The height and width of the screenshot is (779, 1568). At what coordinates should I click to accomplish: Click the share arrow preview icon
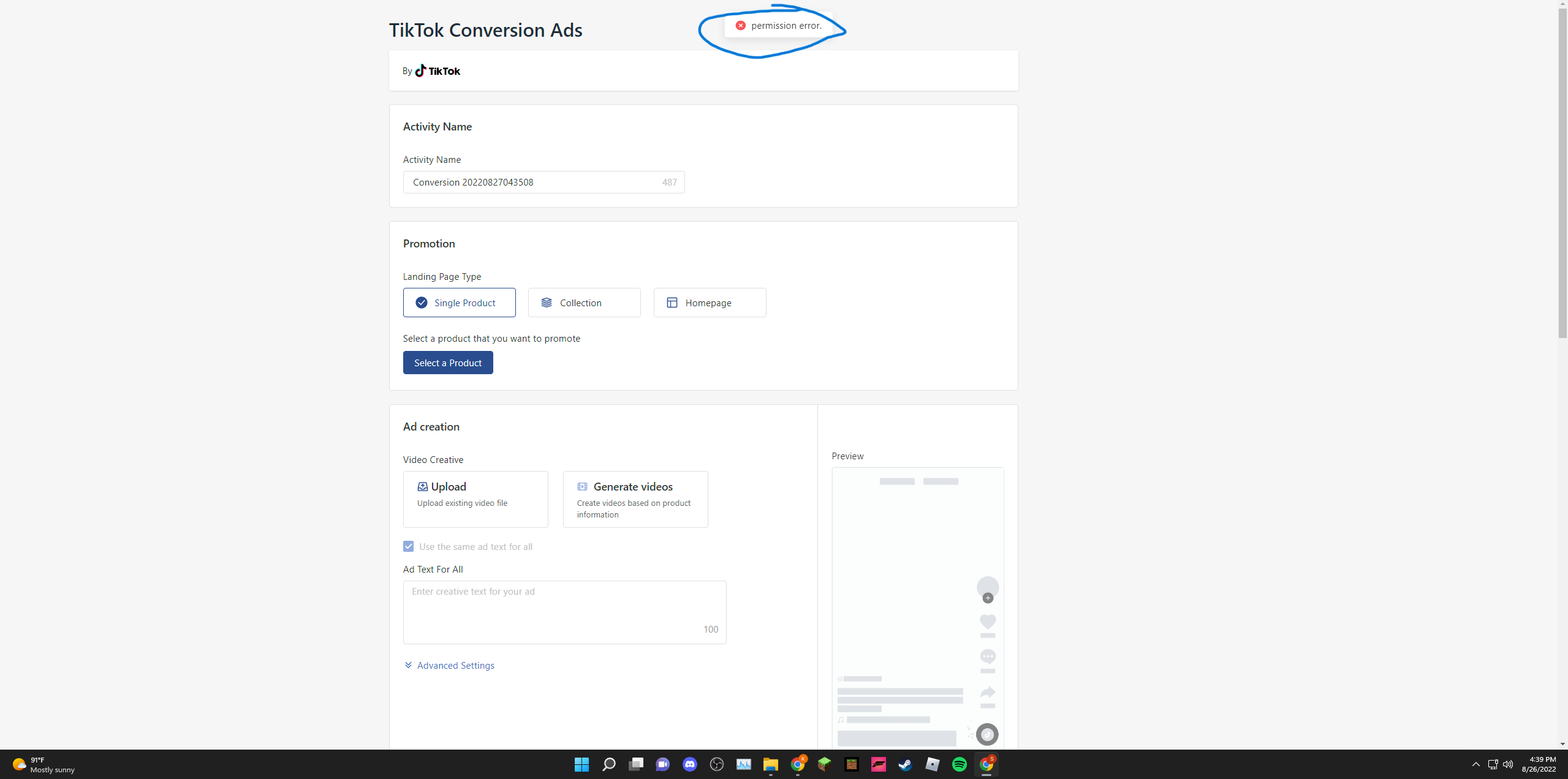pos(987,693)
